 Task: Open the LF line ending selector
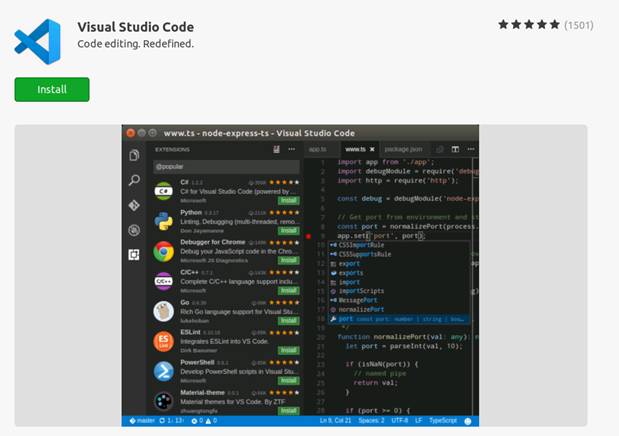pos(418,421)
